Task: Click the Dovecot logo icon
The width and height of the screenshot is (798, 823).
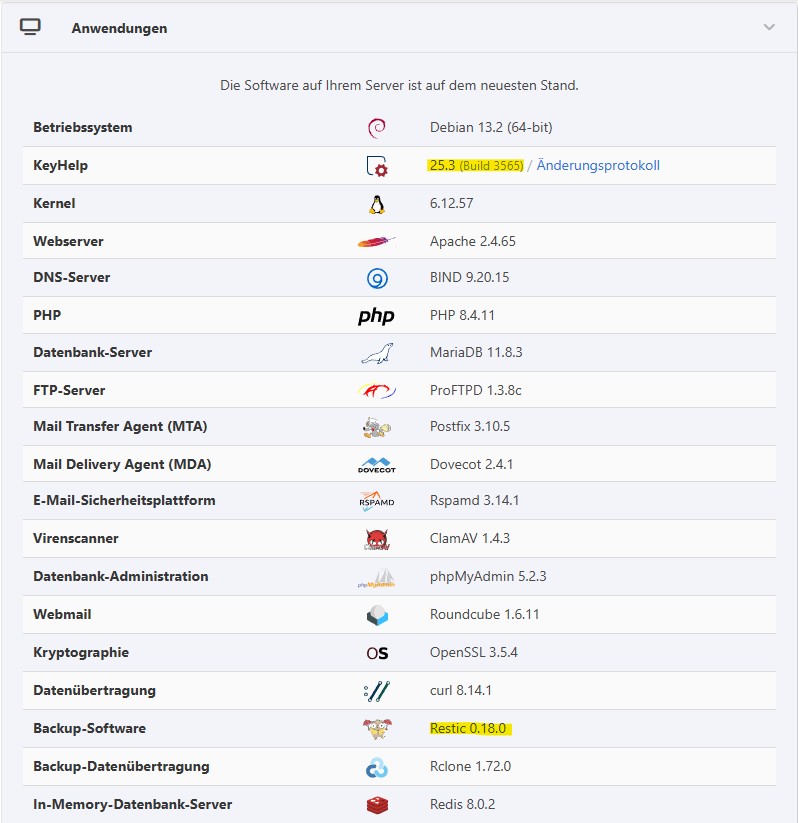Action: (376, 465)
